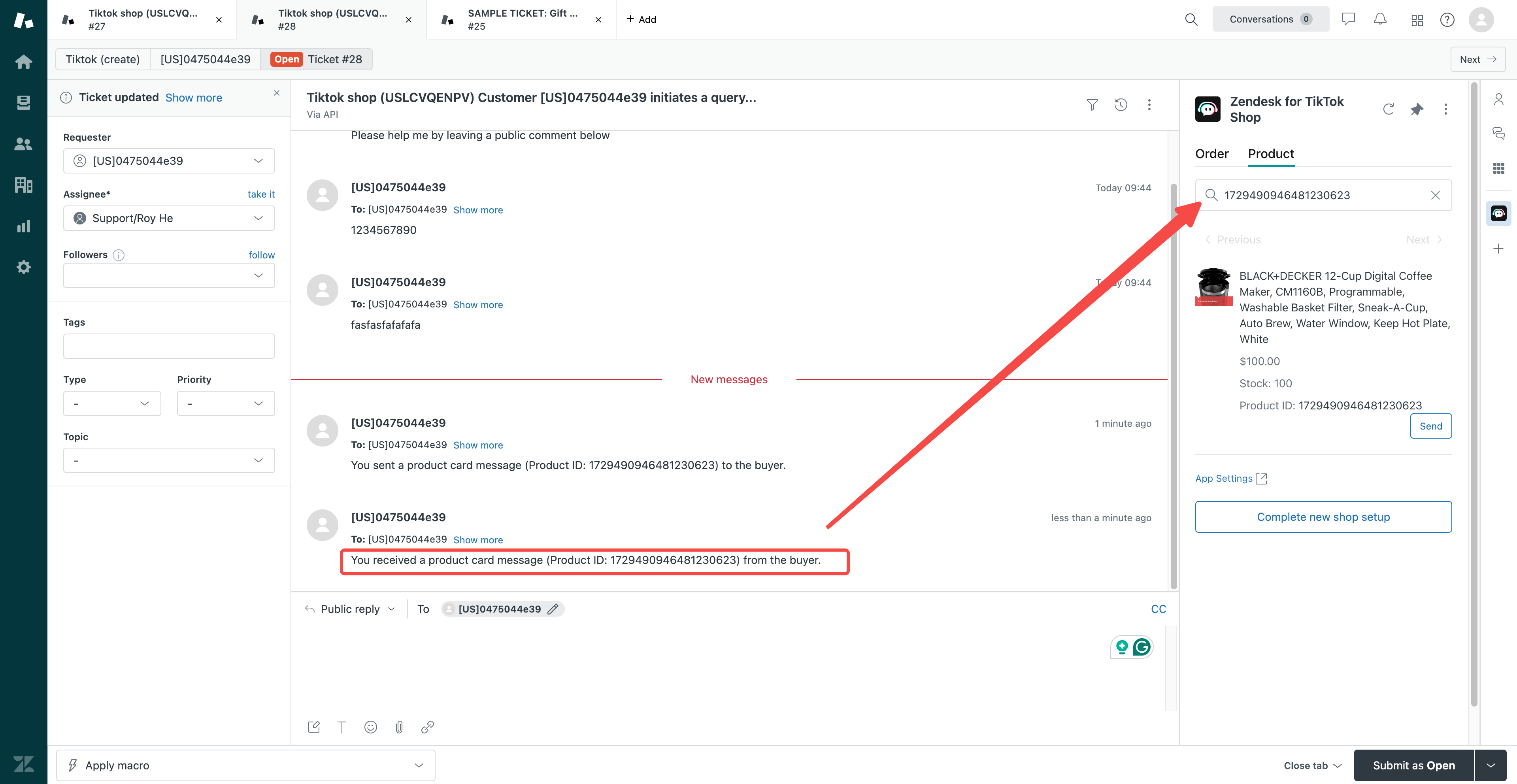Open Home in left sidebar
Screen dimensions: 1517x784
click(x=24, y=61)
